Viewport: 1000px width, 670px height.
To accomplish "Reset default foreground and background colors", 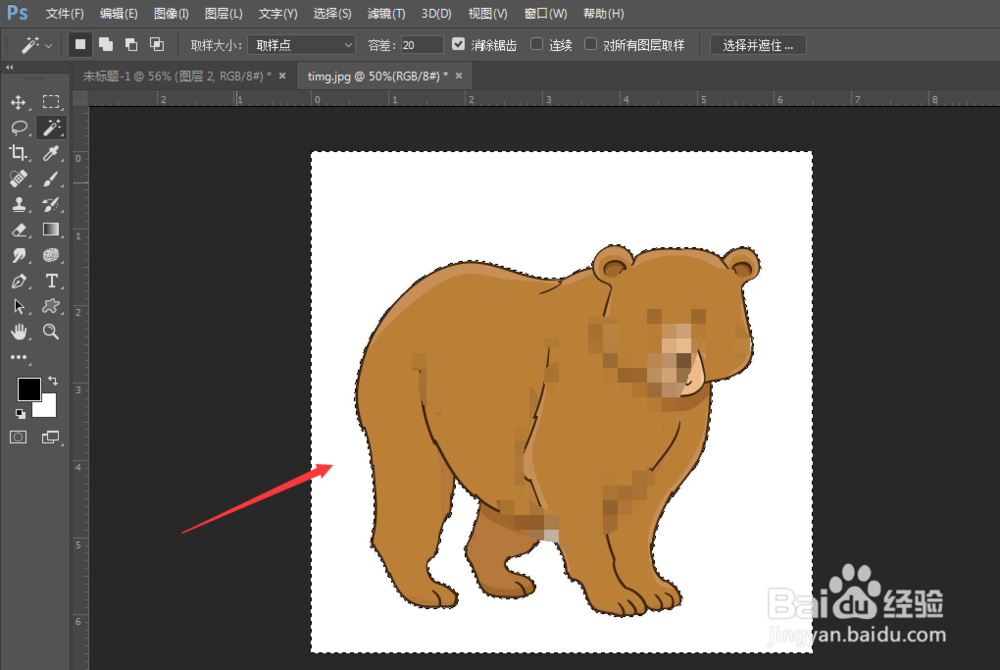I will 20,414.
